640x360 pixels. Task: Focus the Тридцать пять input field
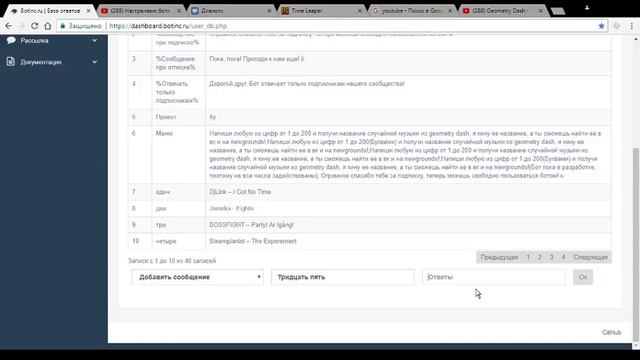pyautogui.click(x=342, y=277)
